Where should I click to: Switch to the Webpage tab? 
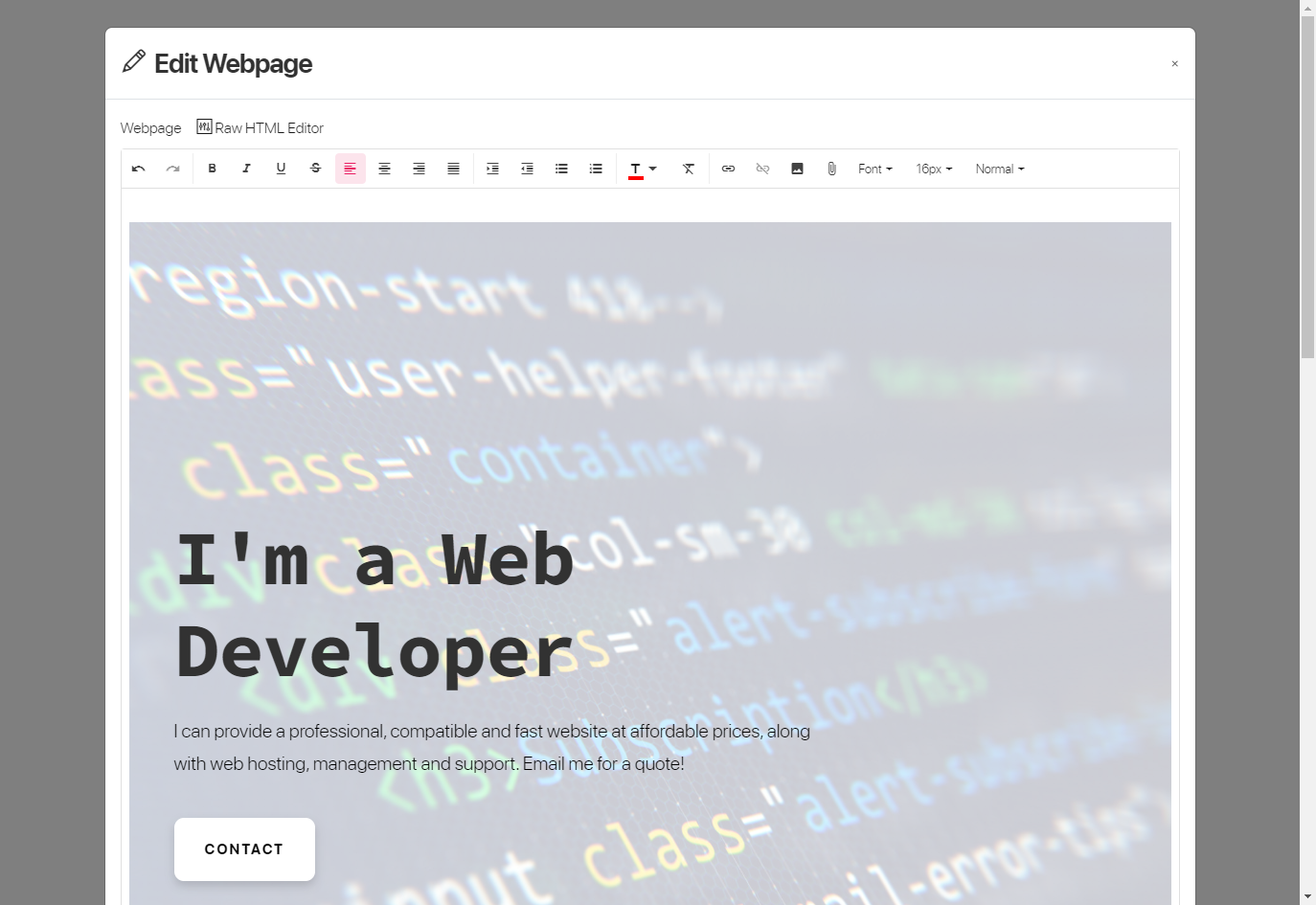pos(150,128)
